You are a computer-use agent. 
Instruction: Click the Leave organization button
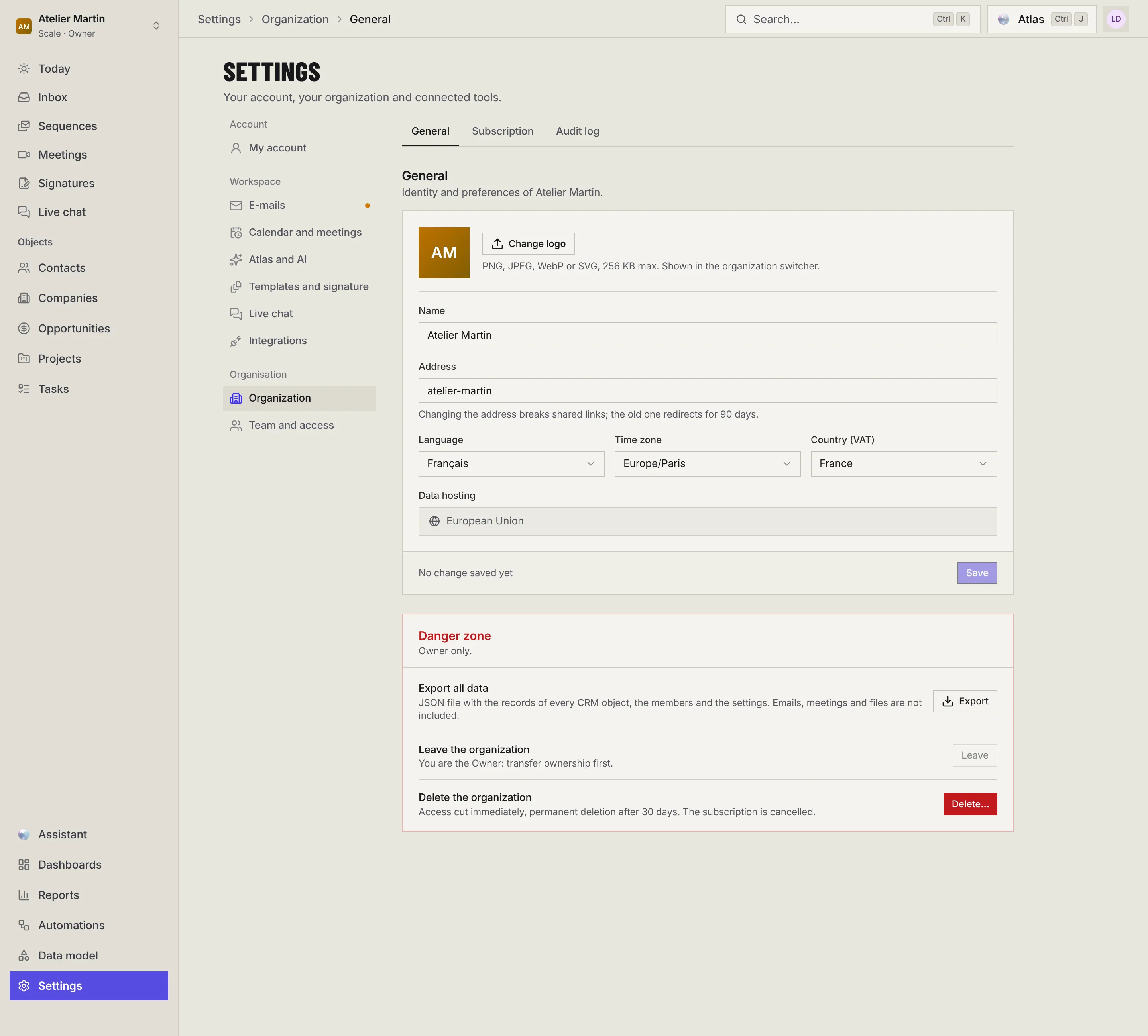974,755
